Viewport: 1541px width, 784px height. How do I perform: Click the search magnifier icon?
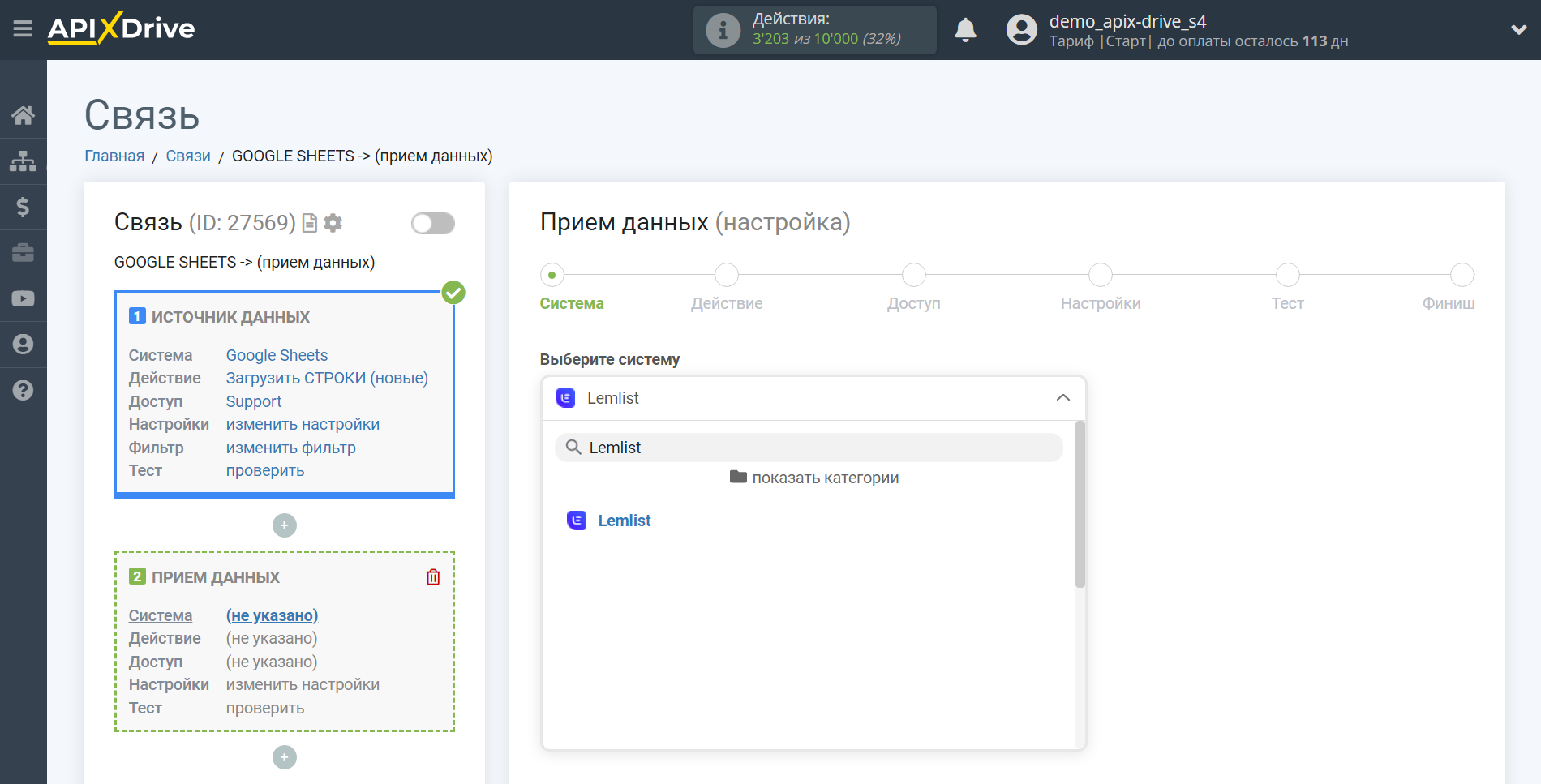pyautogui.click(x=573, y=448)
